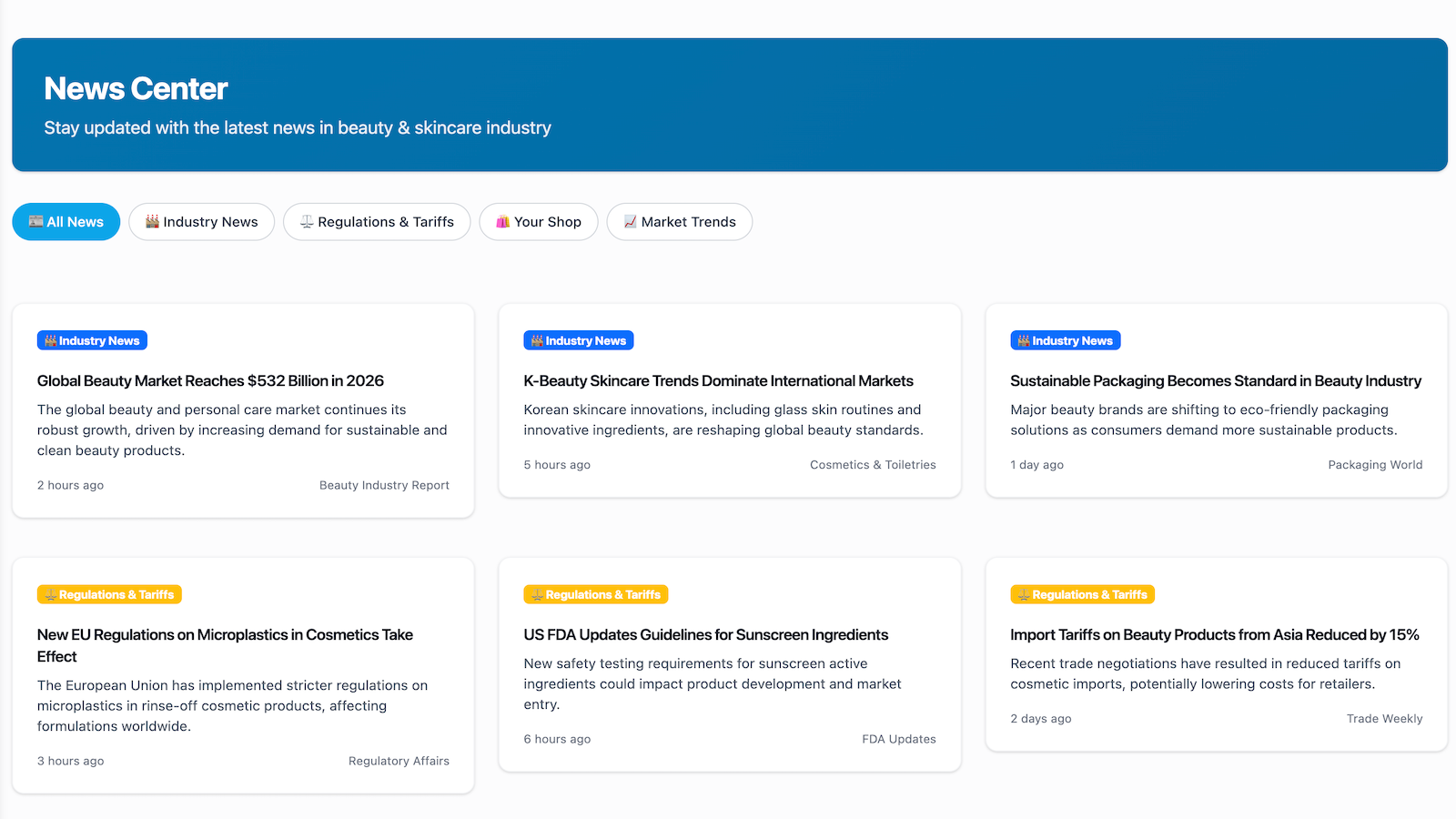The image size is (1456, 819).
Task: Toggle the Regulations & Tariffs filter on
Action: coord(376,221)
